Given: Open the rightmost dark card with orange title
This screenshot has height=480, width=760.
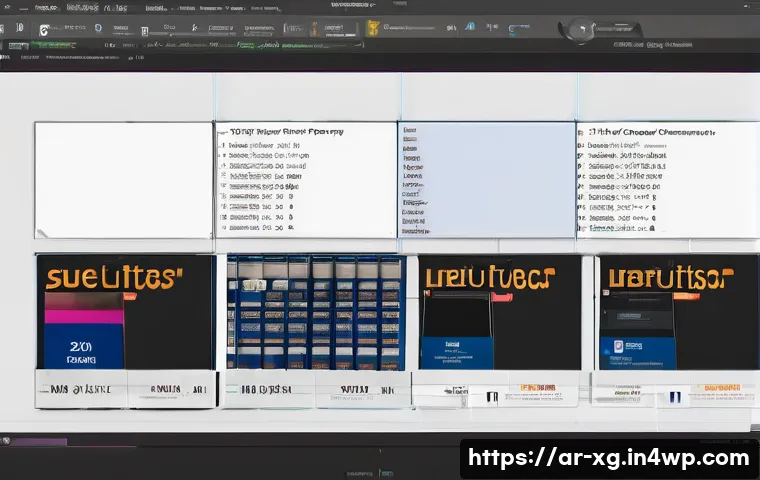Looking at the screenshot, I should tap(679, 312).
